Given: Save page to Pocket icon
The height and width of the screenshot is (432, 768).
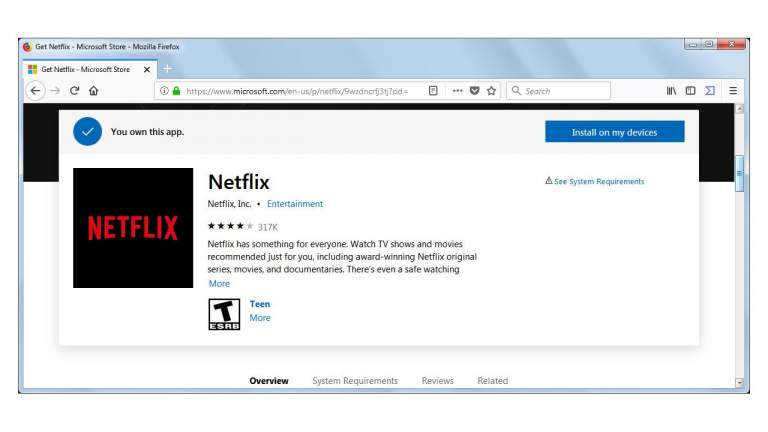Looking at the screenshot, I should click(x=474, y=91).
